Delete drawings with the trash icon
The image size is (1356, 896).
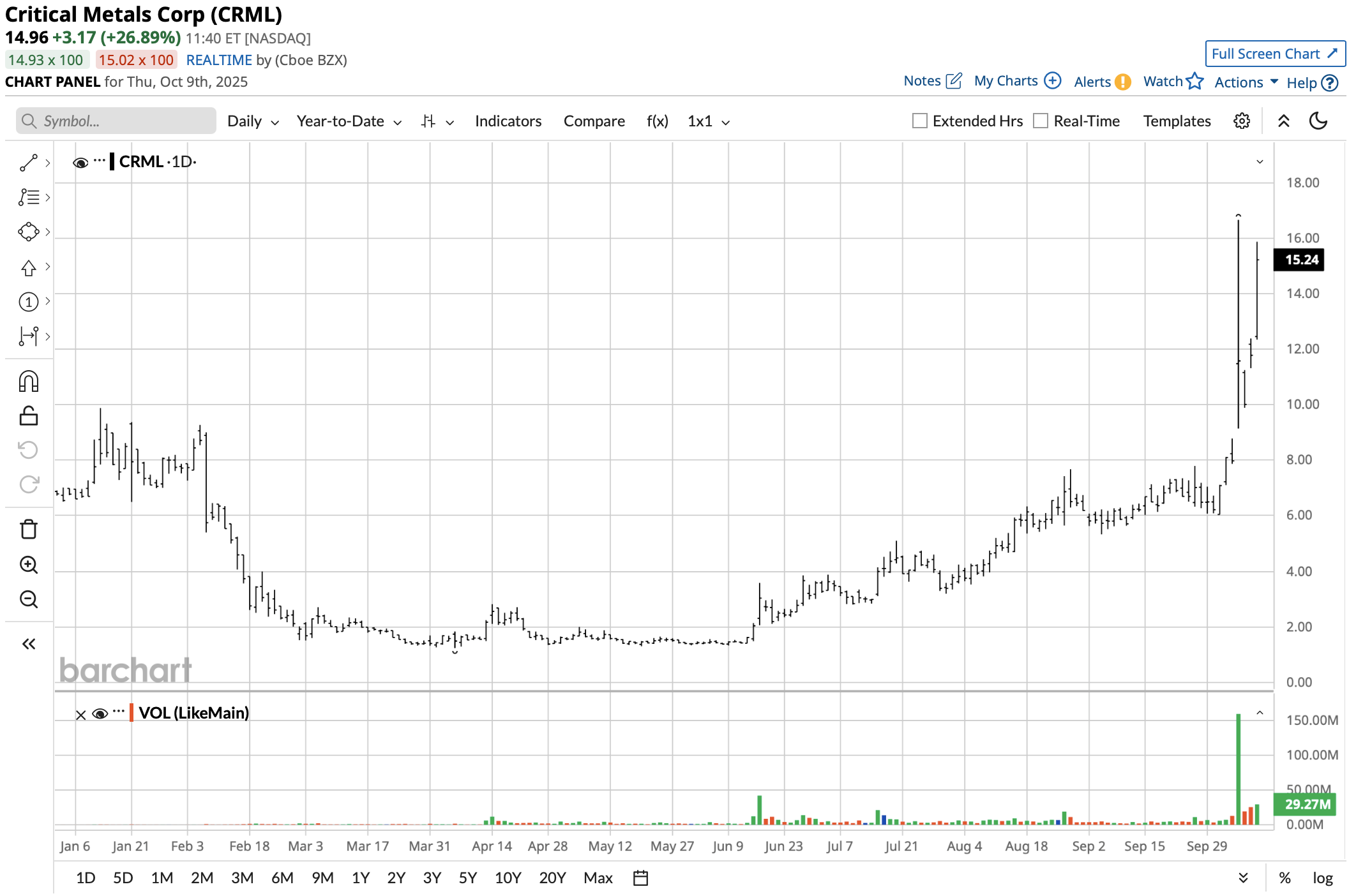point(29,529)
